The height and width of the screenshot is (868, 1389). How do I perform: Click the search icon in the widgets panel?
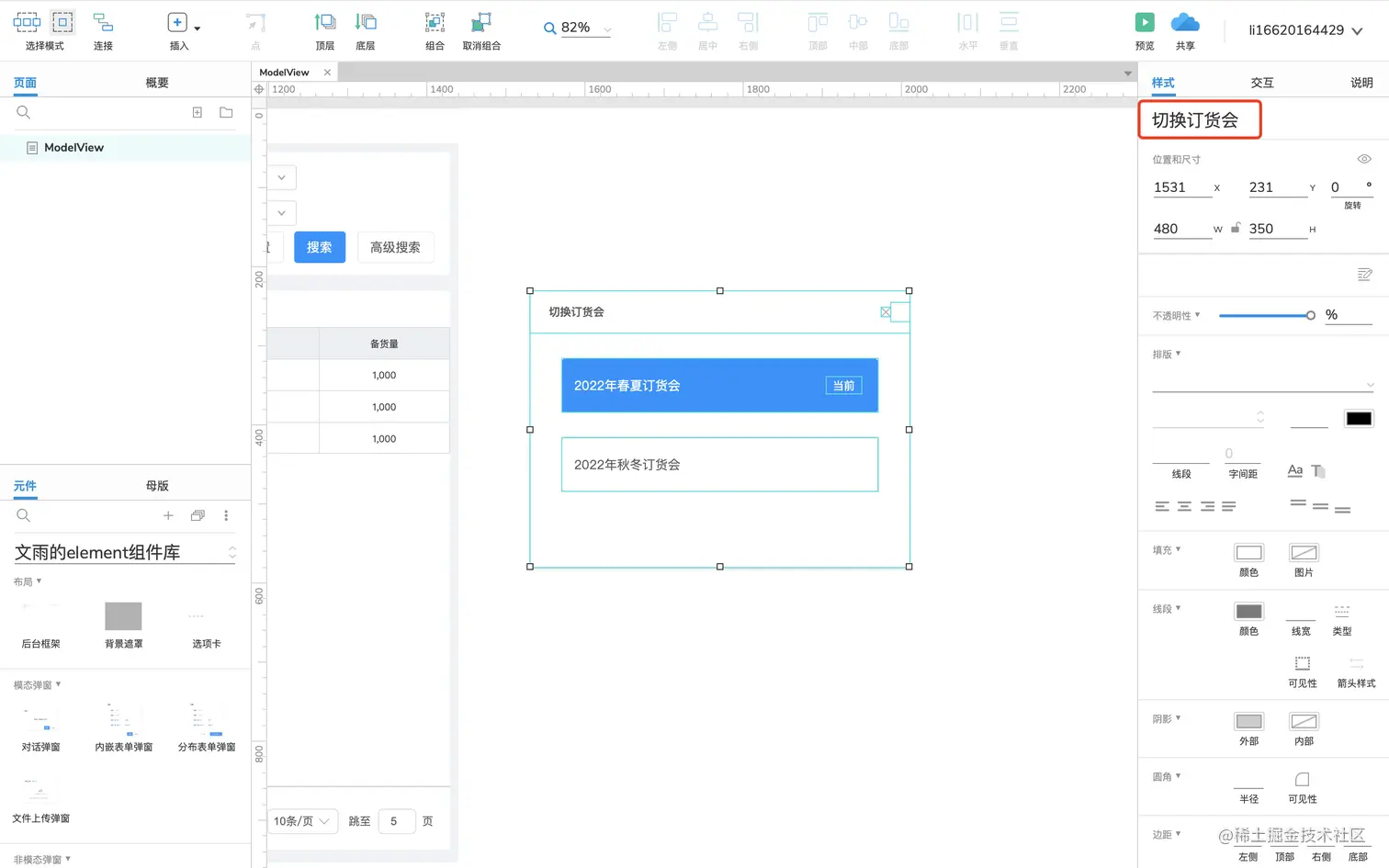pos(24,515)
